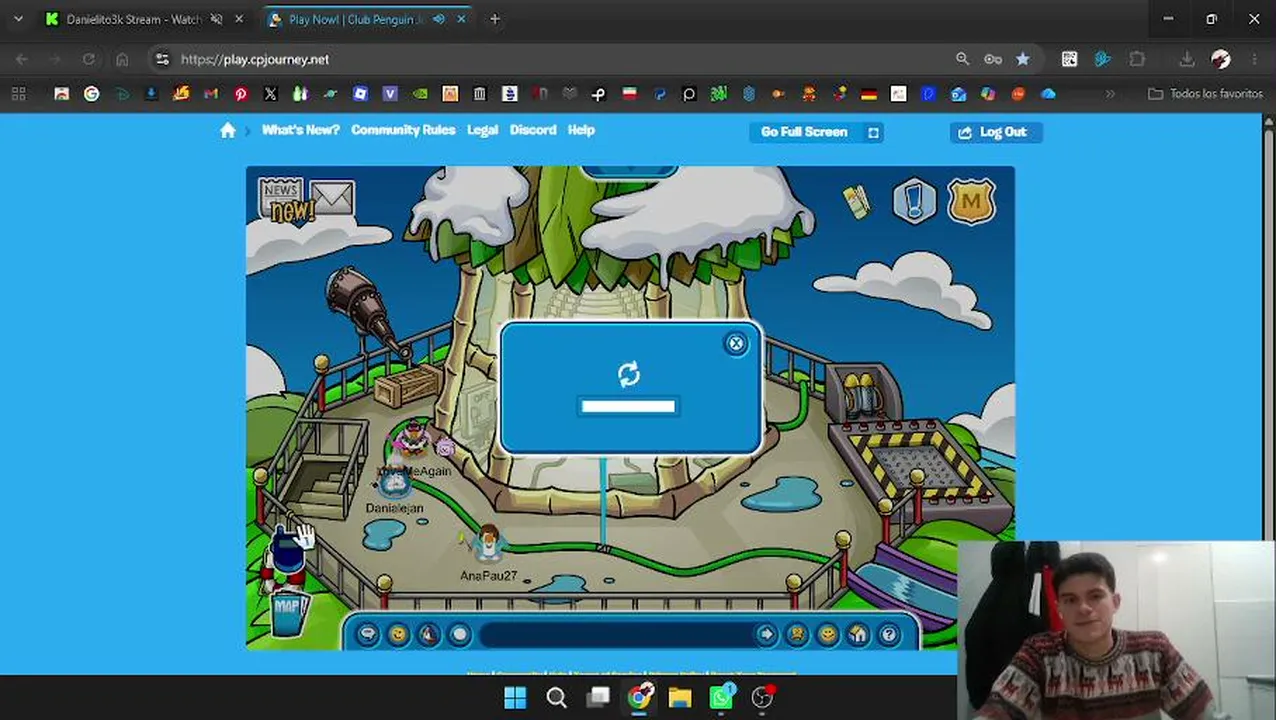This screenshot has height=720, width=1276.
Task: Open the zoom magnifier in address bar
Action: click(x=962, y=59)
